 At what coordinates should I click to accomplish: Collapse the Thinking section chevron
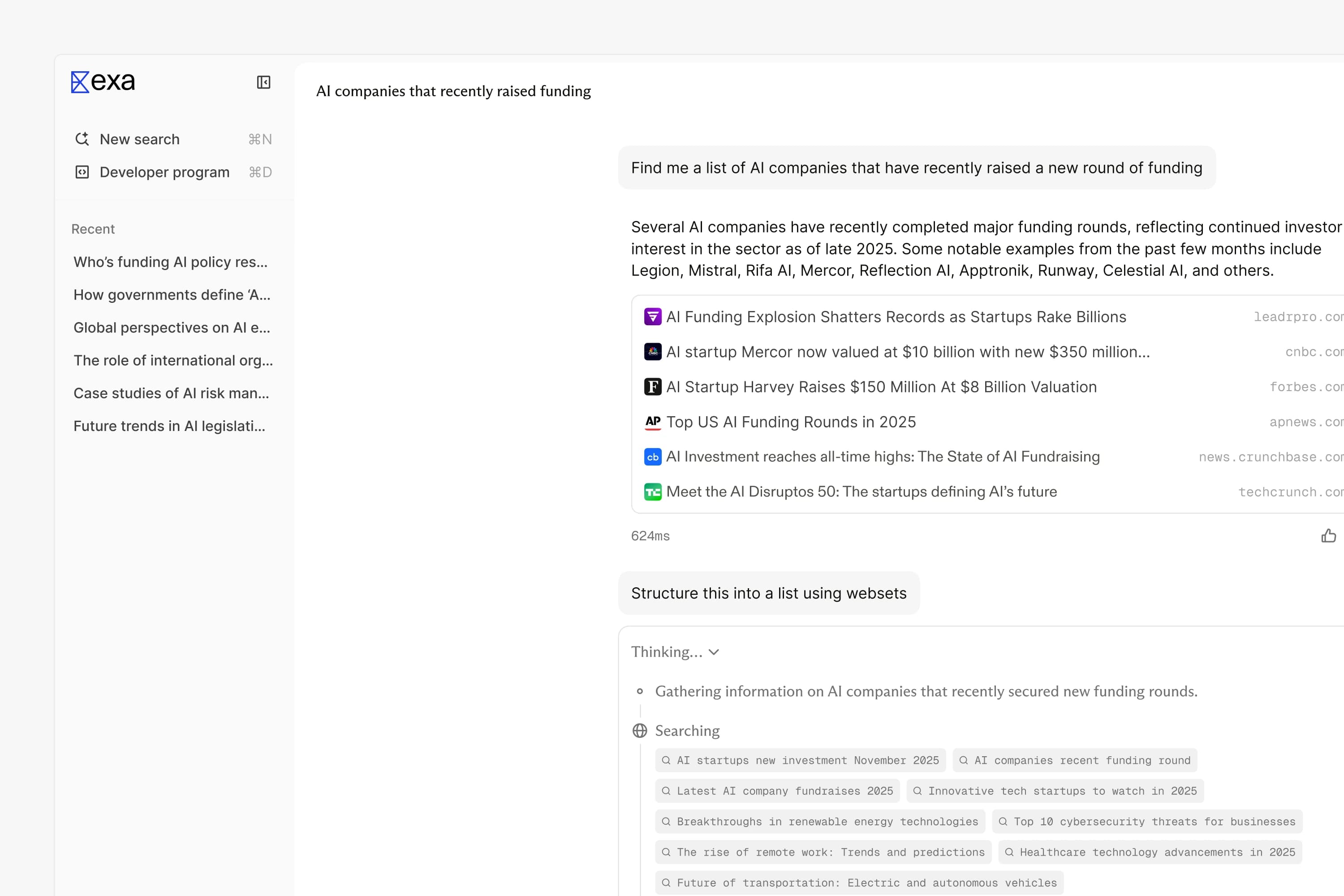pyautogui.click(x=714, y=652)
